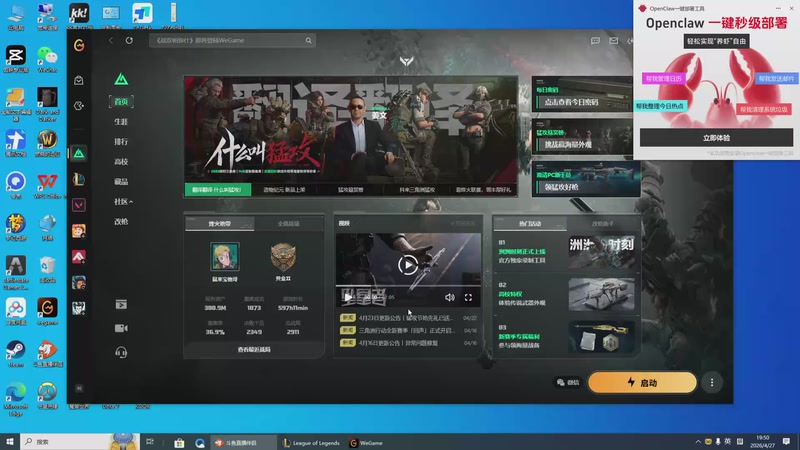
Task: Open the 三角洲行动全新赛季 news item
Action: tap(408, 330)
